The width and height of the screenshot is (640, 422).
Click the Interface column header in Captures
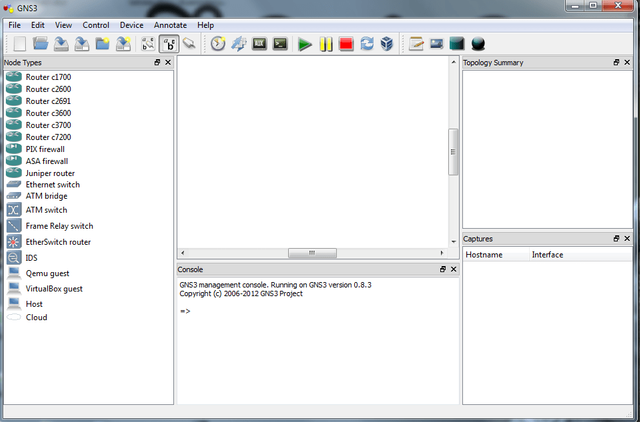coord(580,255)
